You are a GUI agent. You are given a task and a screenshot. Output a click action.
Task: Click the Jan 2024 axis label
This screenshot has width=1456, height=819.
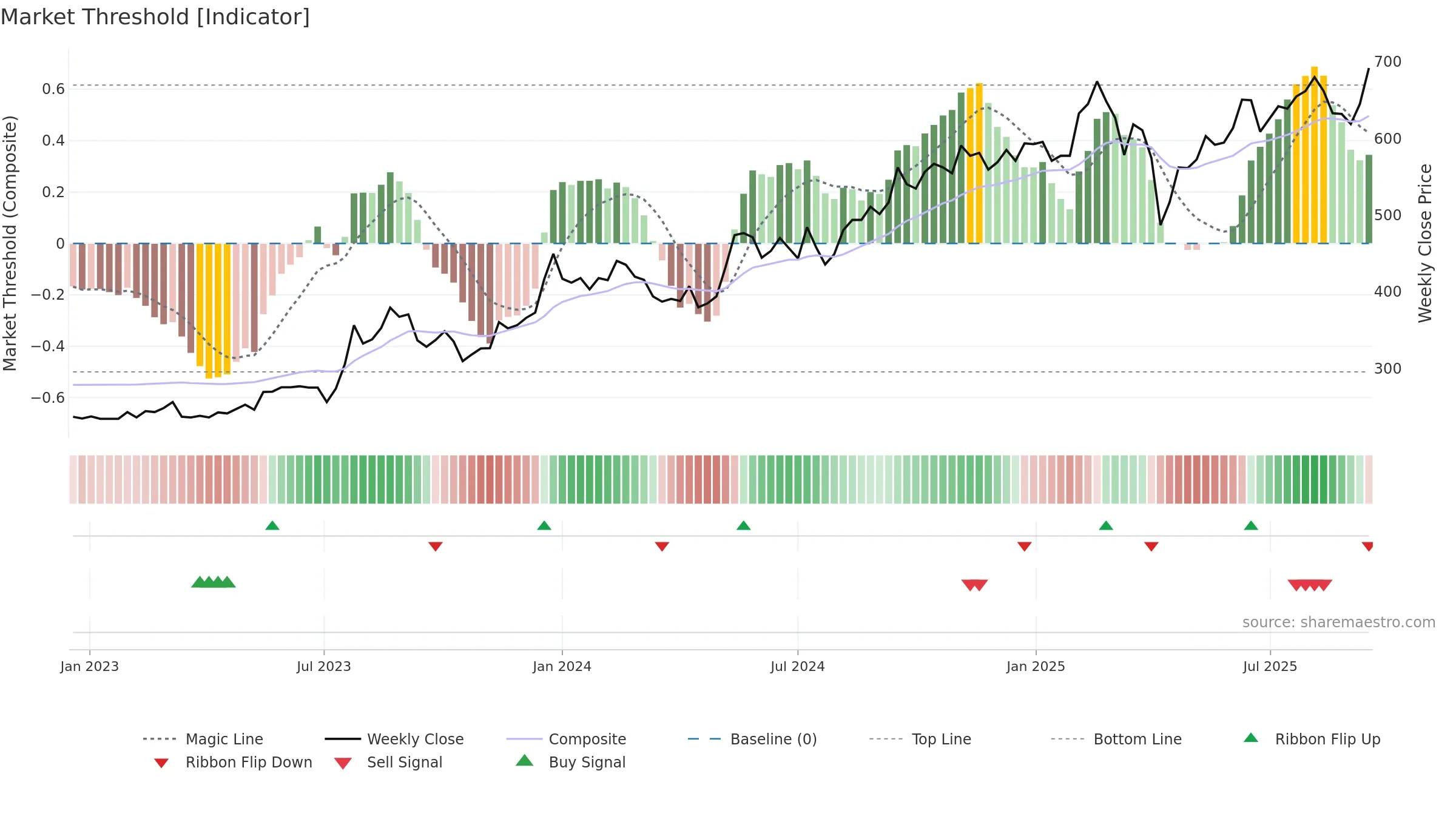[x=562, y=666]
